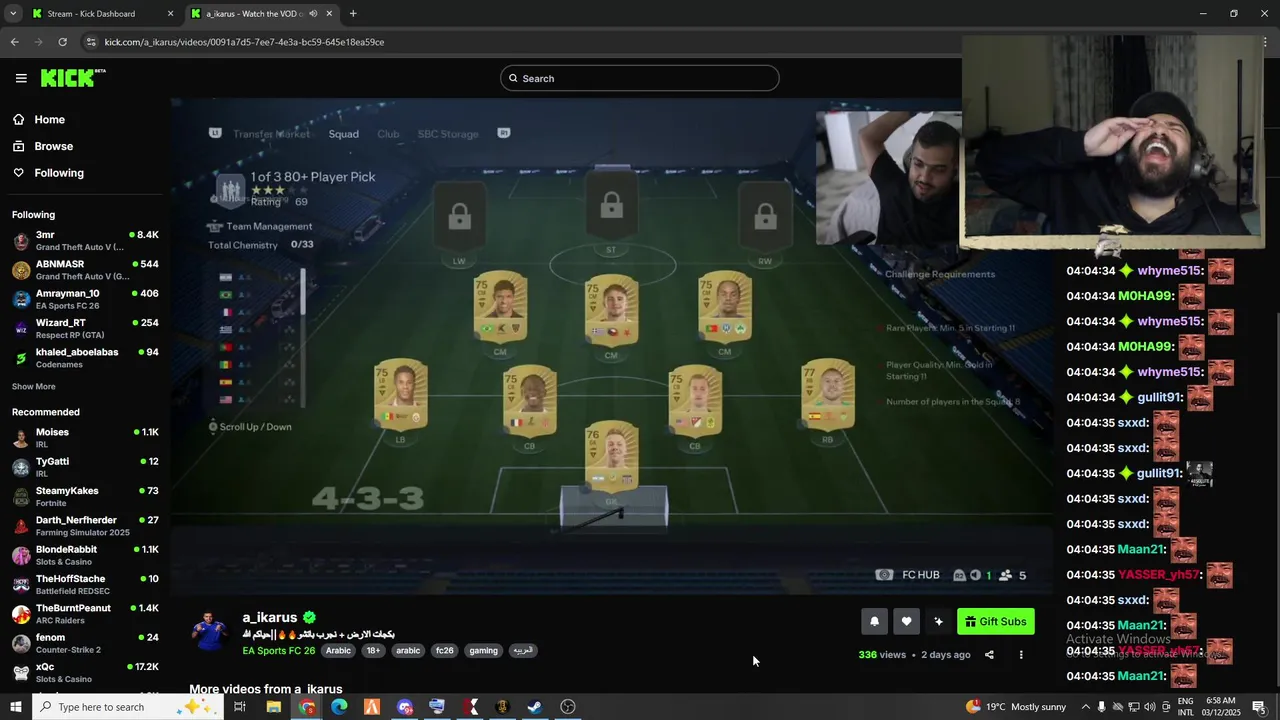Screen dimensions: 1280x720
Task: Open a_ikarus channel name link
Action: [270, 617]
